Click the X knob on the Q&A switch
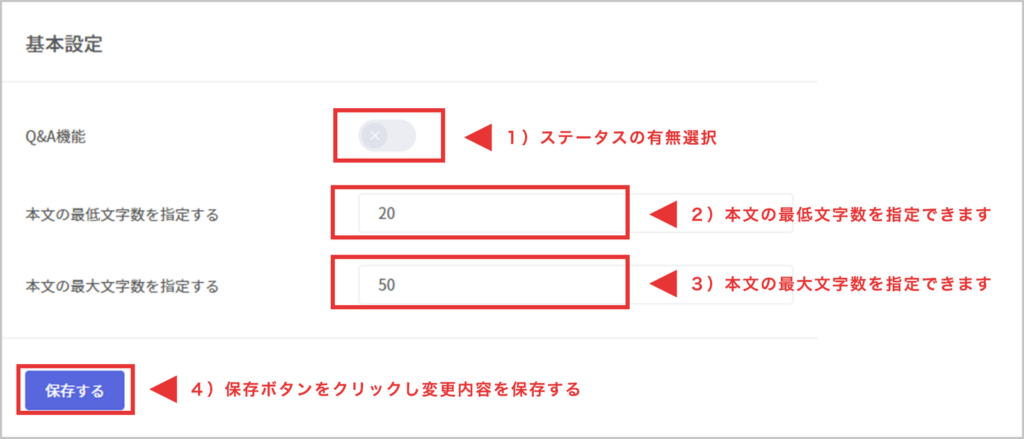Viewport: 1024px width, 439px height. (x=375, y=135)
